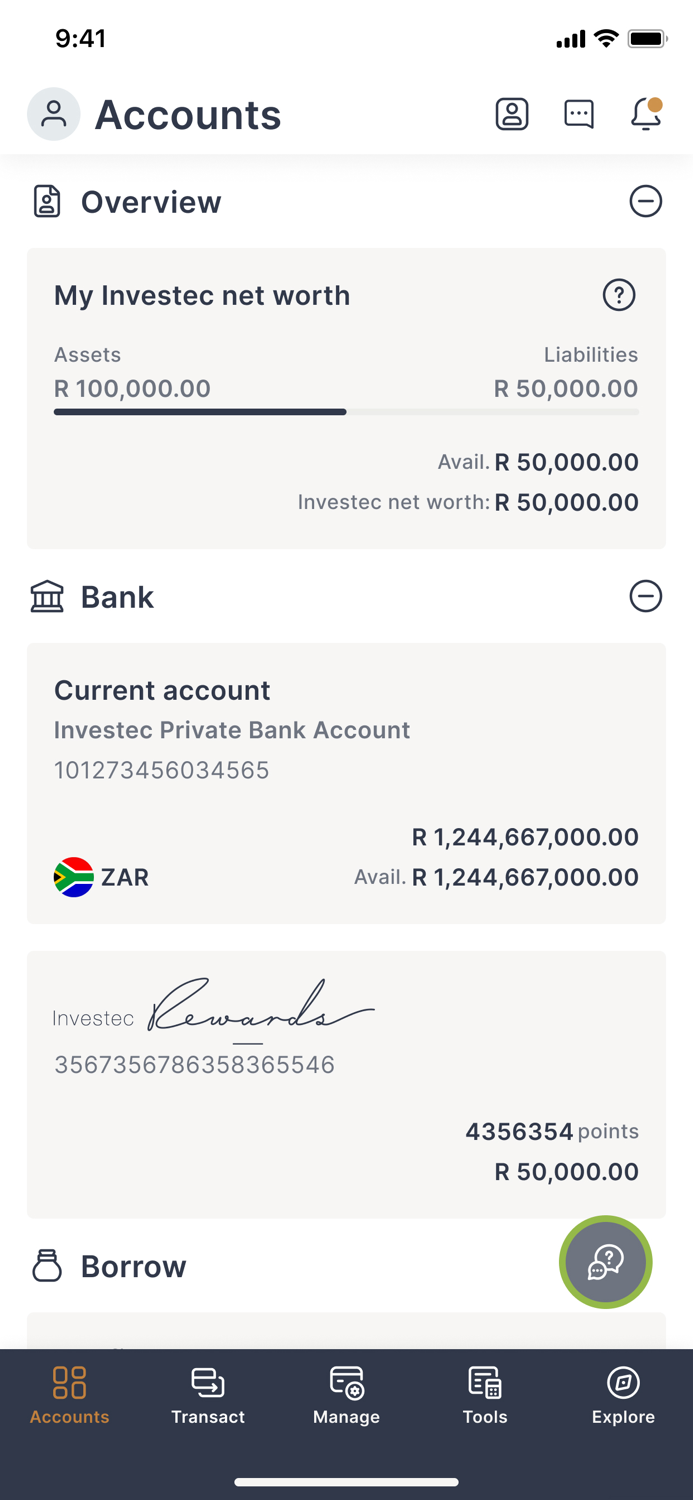This screenshot has height=1500, width=693.
Task: Collapse the Bank section
Action: point(646,596)
